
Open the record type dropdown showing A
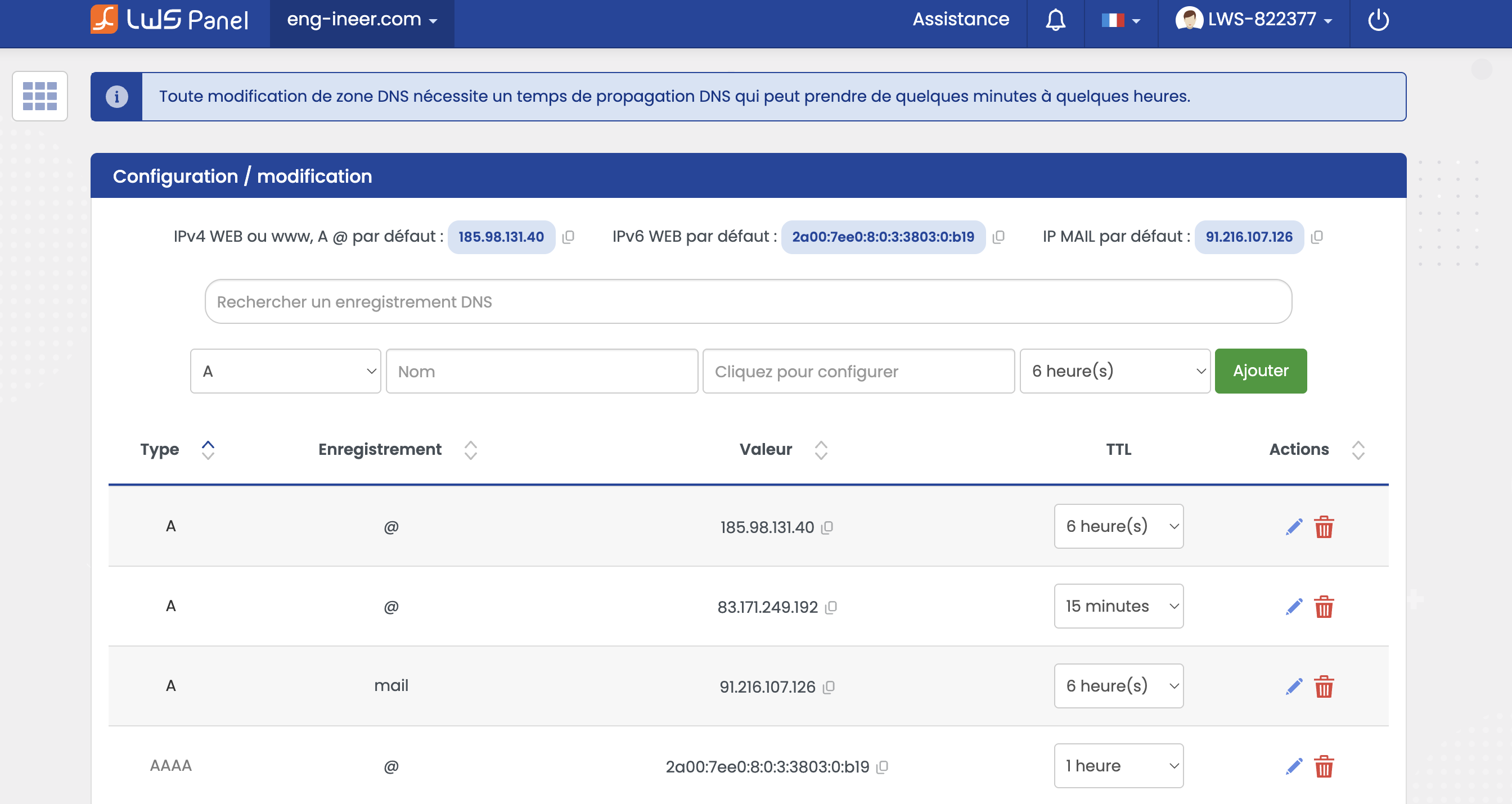[285, 371]
